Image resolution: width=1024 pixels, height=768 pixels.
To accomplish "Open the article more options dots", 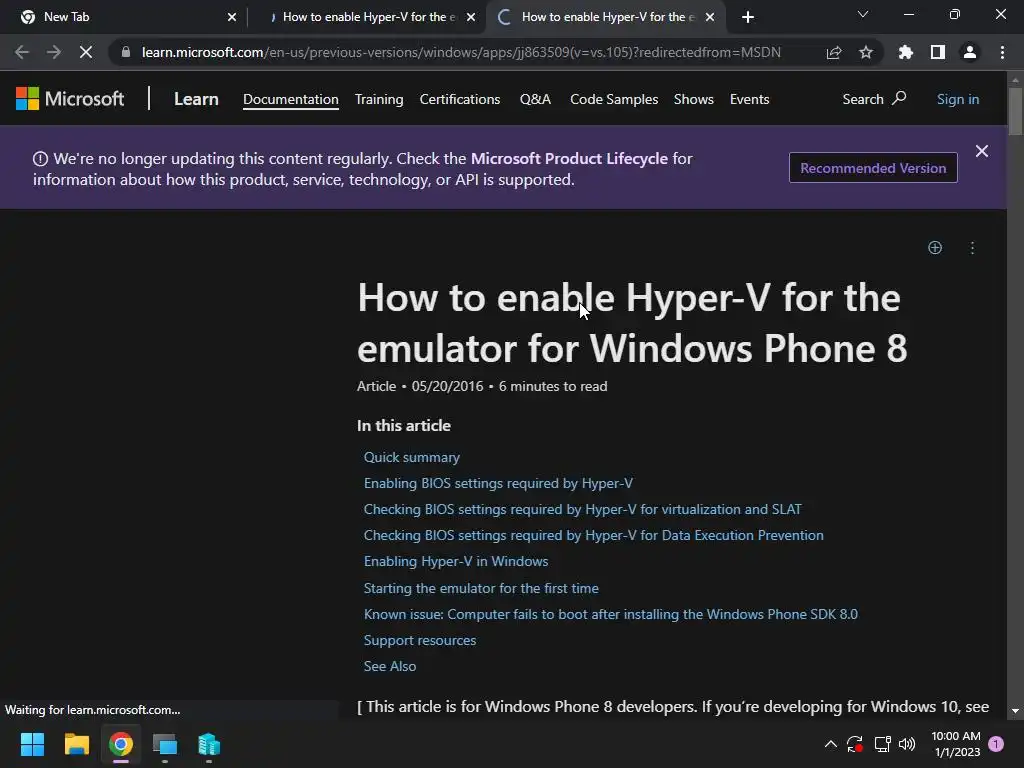I will pos(972,248).
